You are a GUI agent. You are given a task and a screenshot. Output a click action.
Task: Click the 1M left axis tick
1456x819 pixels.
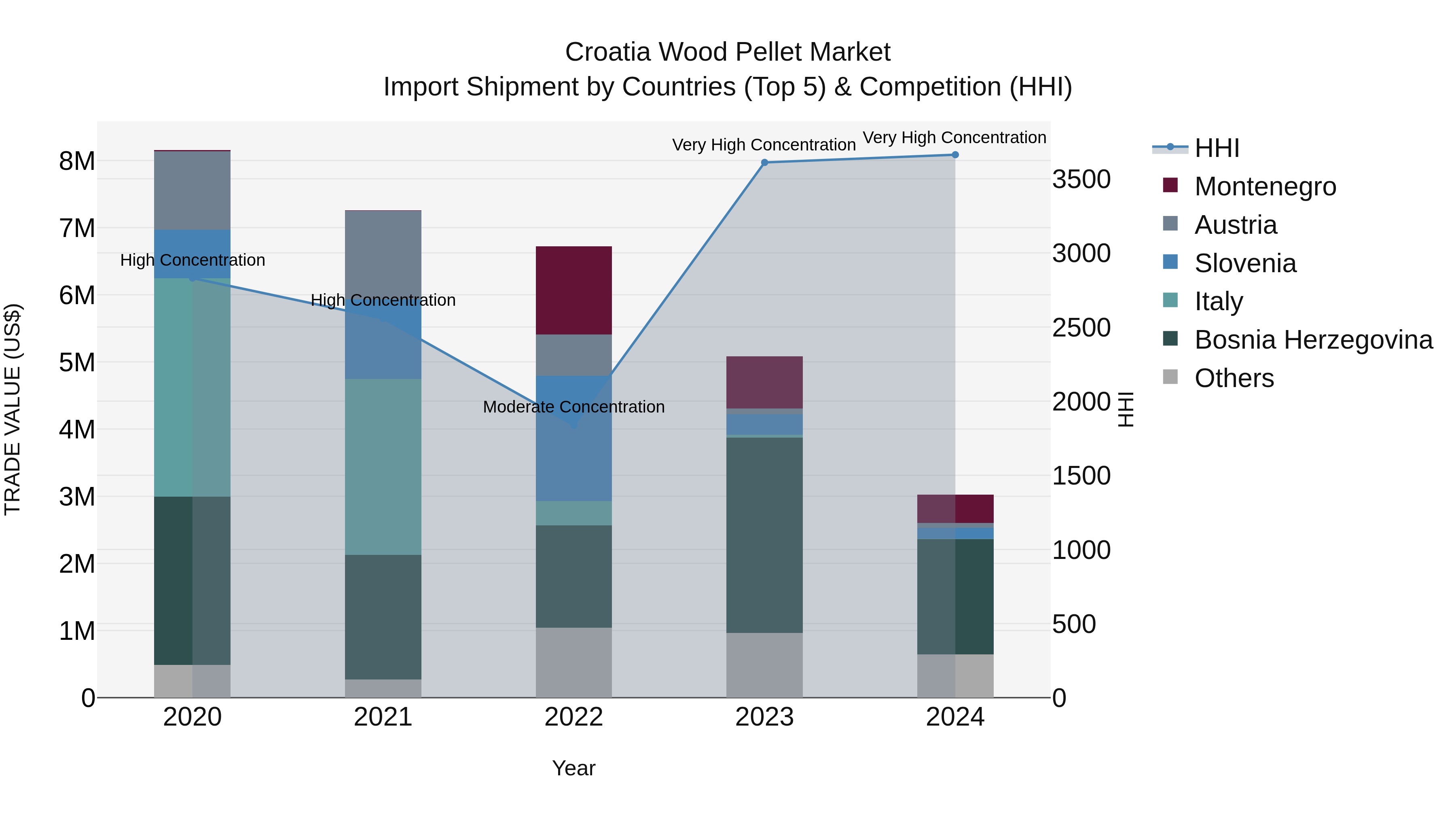pos(77,631)
